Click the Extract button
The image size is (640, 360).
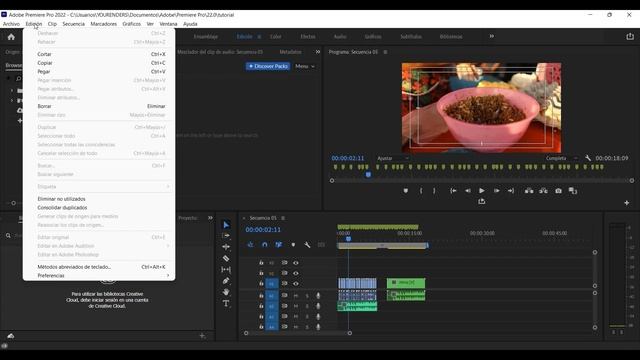[x=543, y=191]
